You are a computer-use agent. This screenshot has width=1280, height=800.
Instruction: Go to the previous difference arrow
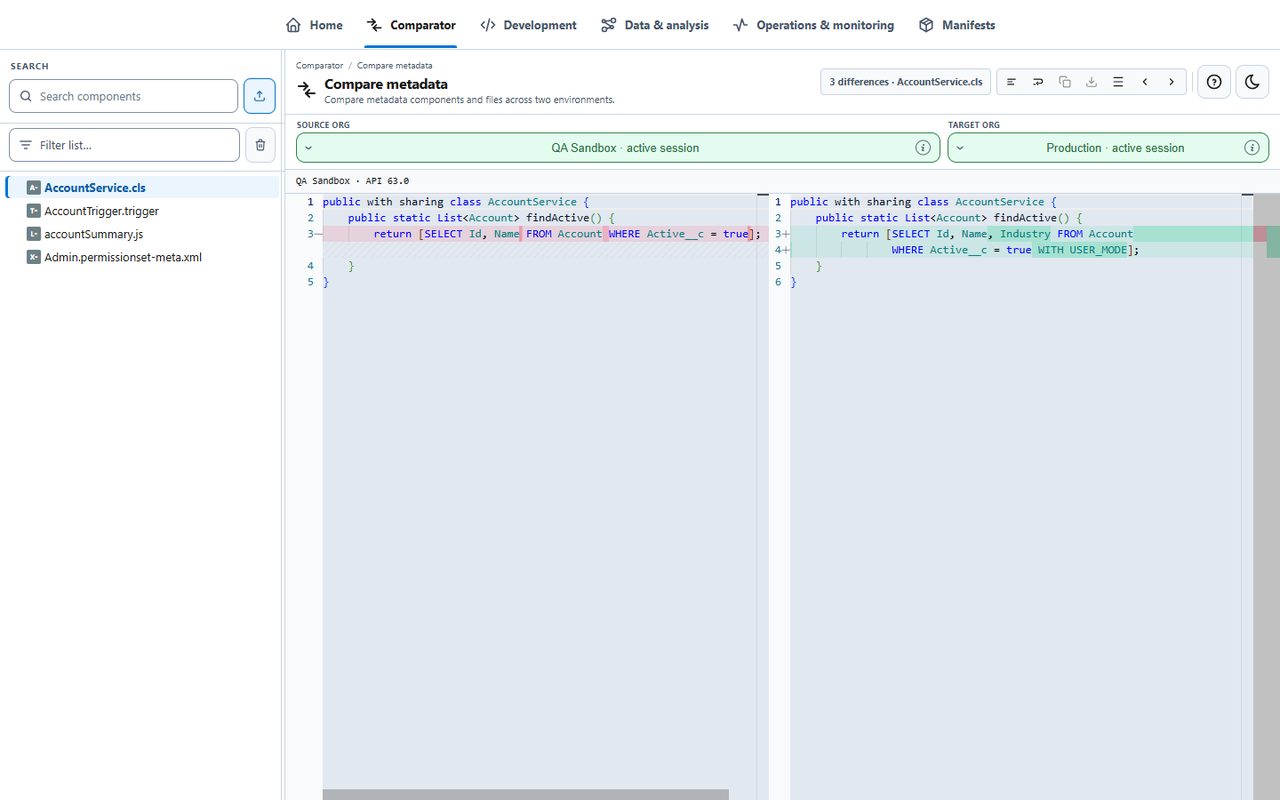(1145, 82)
